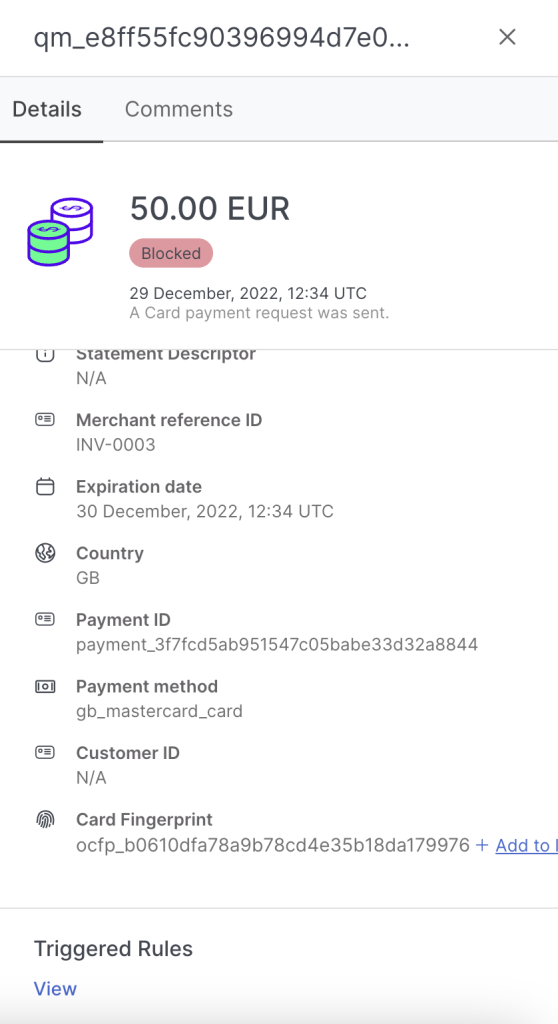Click the Blocked status badge
The height and width of the screenshot is (1024, 558).
[171, 253]
